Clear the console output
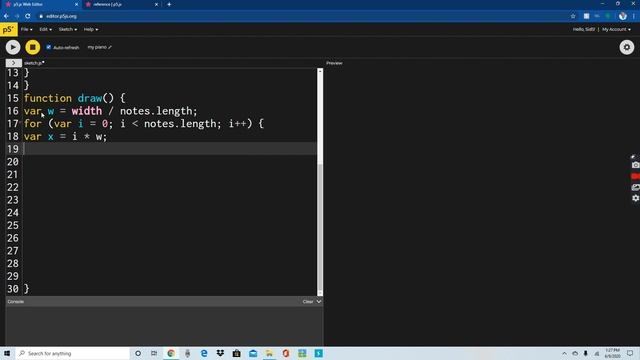The width and height of the screenshot is (640, 360). point(308,302)
